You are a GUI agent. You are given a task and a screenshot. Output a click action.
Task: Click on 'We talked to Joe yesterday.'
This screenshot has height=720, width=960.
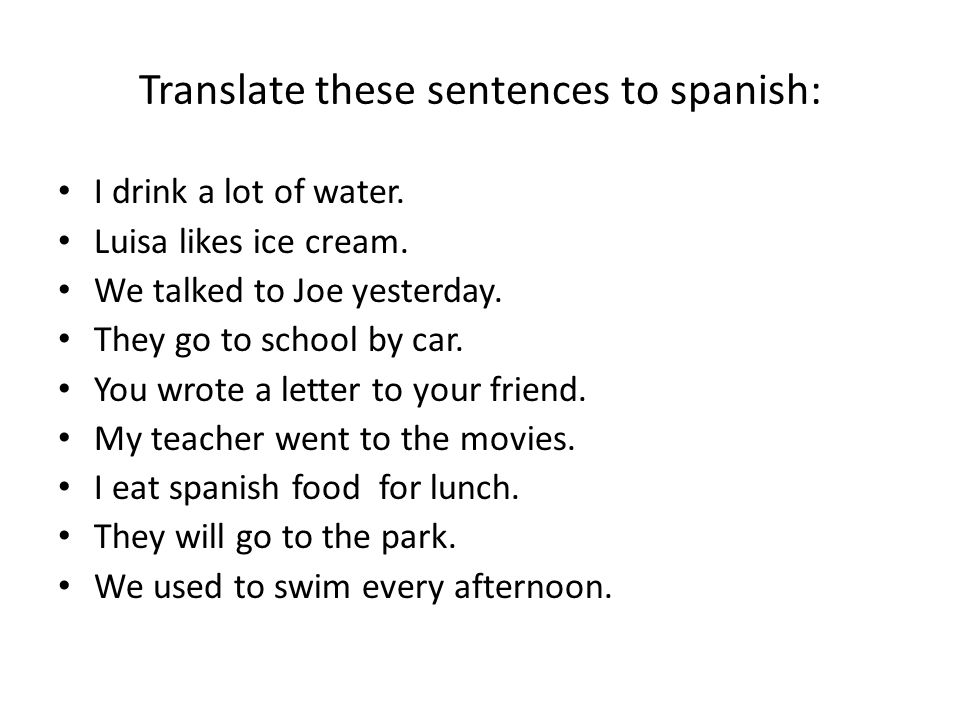(298, 291)
